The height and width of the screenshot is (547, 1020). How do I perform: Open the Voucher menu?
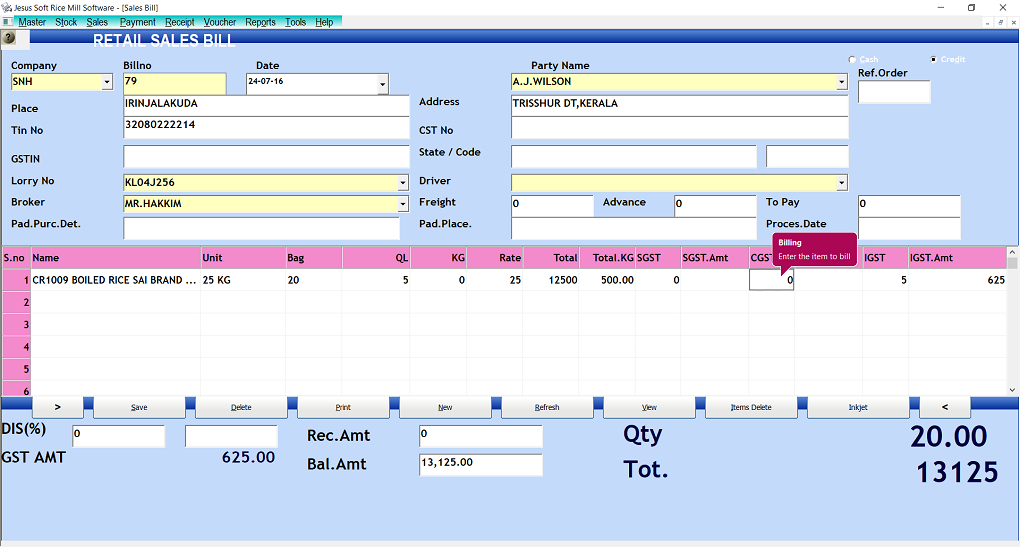220,22
